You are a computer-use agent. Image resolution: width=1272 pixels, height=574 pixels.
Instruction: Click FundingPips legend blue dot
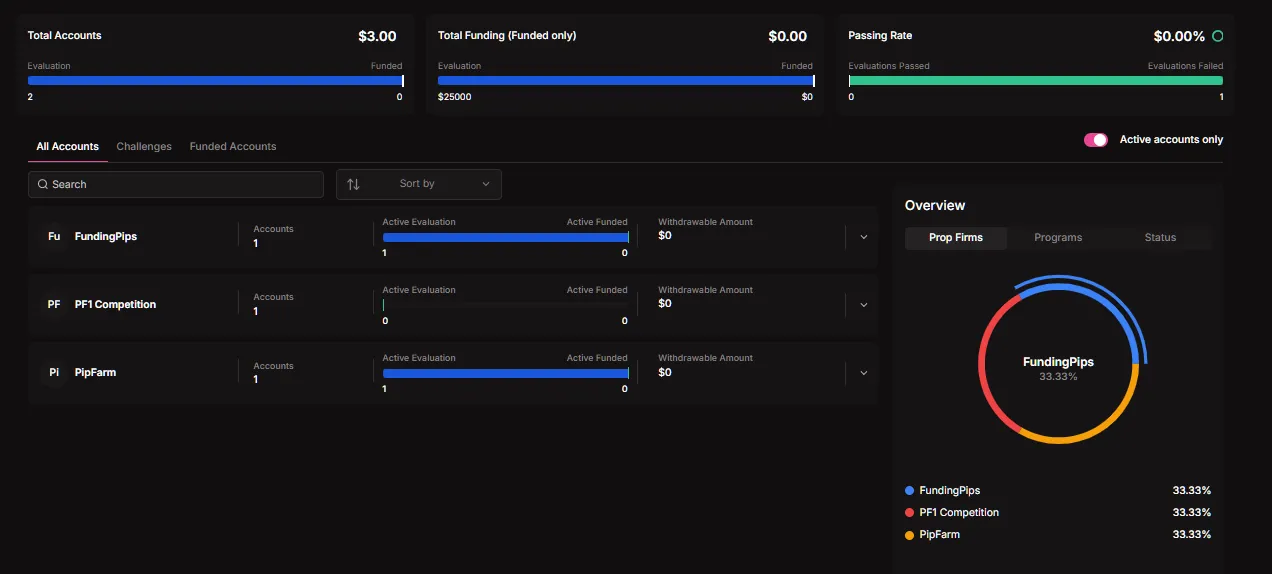tap(910, 491)
